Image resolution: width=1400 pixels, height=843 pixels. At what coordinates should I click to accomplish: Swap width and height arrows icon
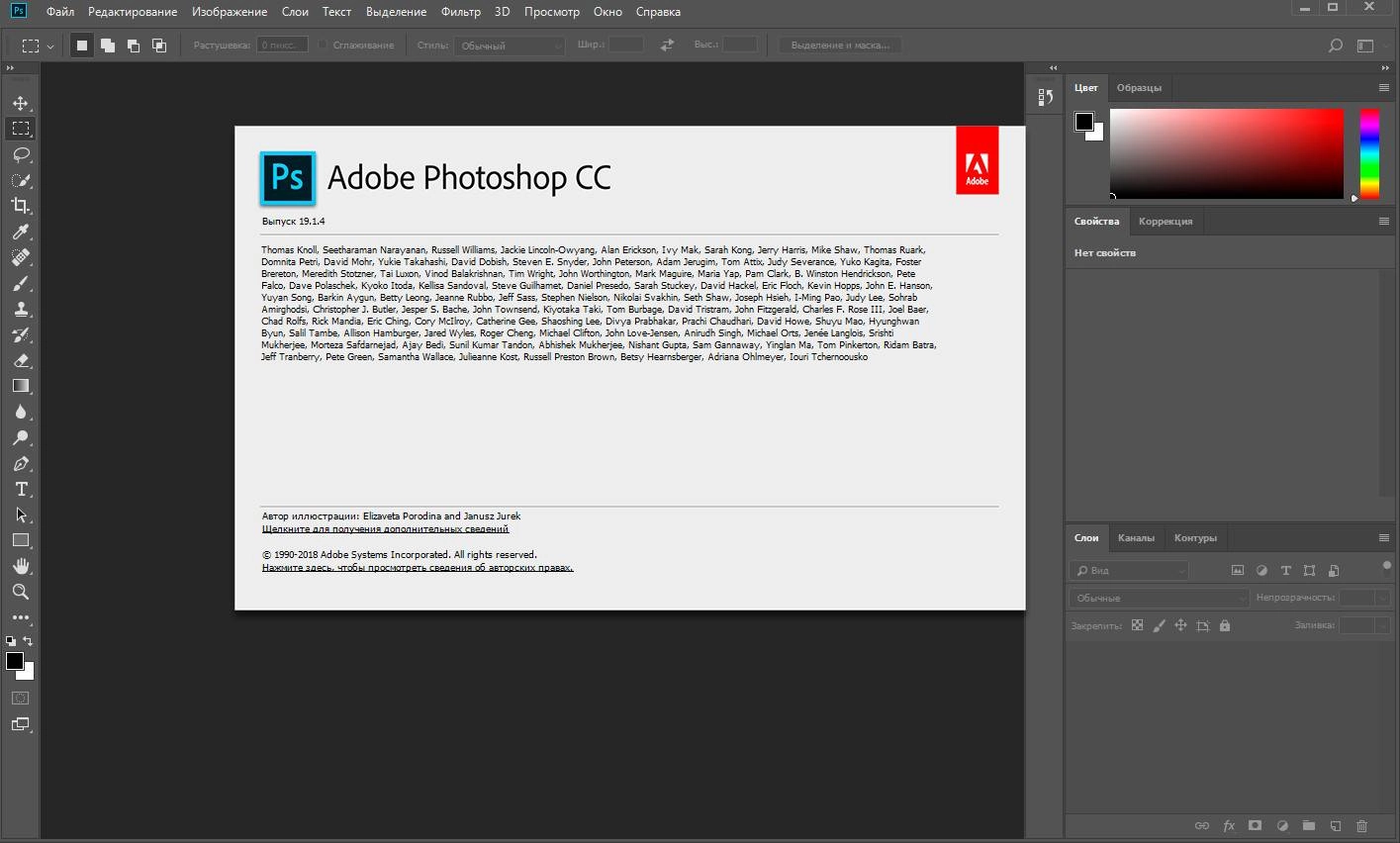tap(667, 45)
